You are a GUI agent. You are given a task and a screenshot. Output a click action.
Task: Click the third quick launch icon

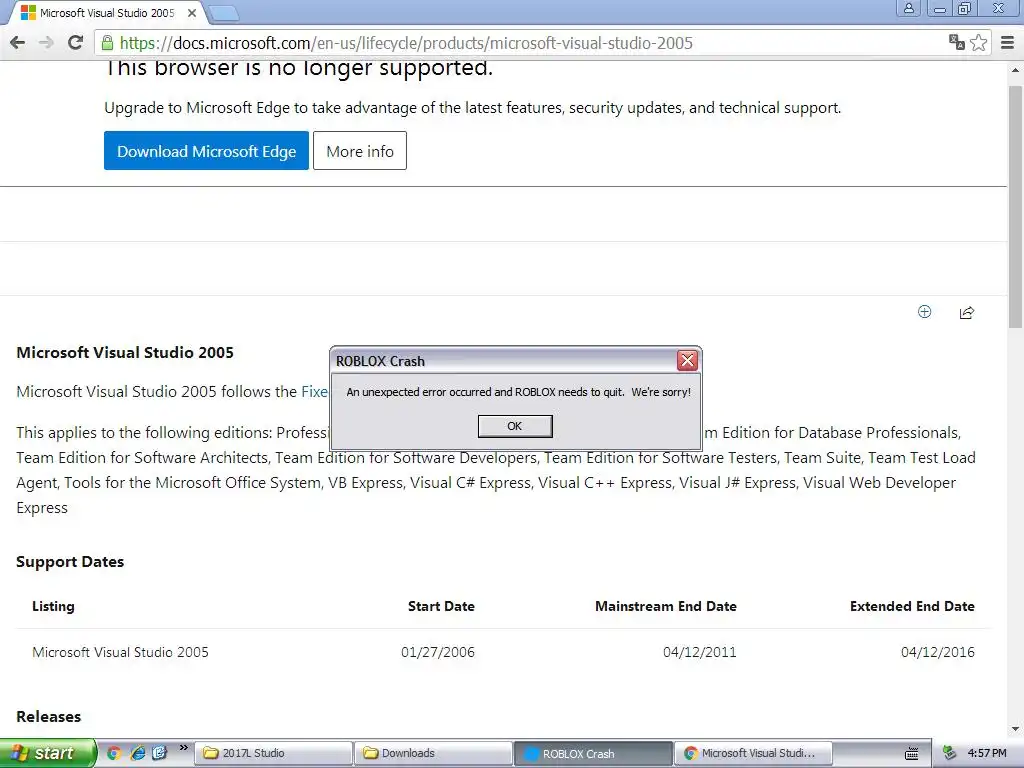click(x=159, y=753)
